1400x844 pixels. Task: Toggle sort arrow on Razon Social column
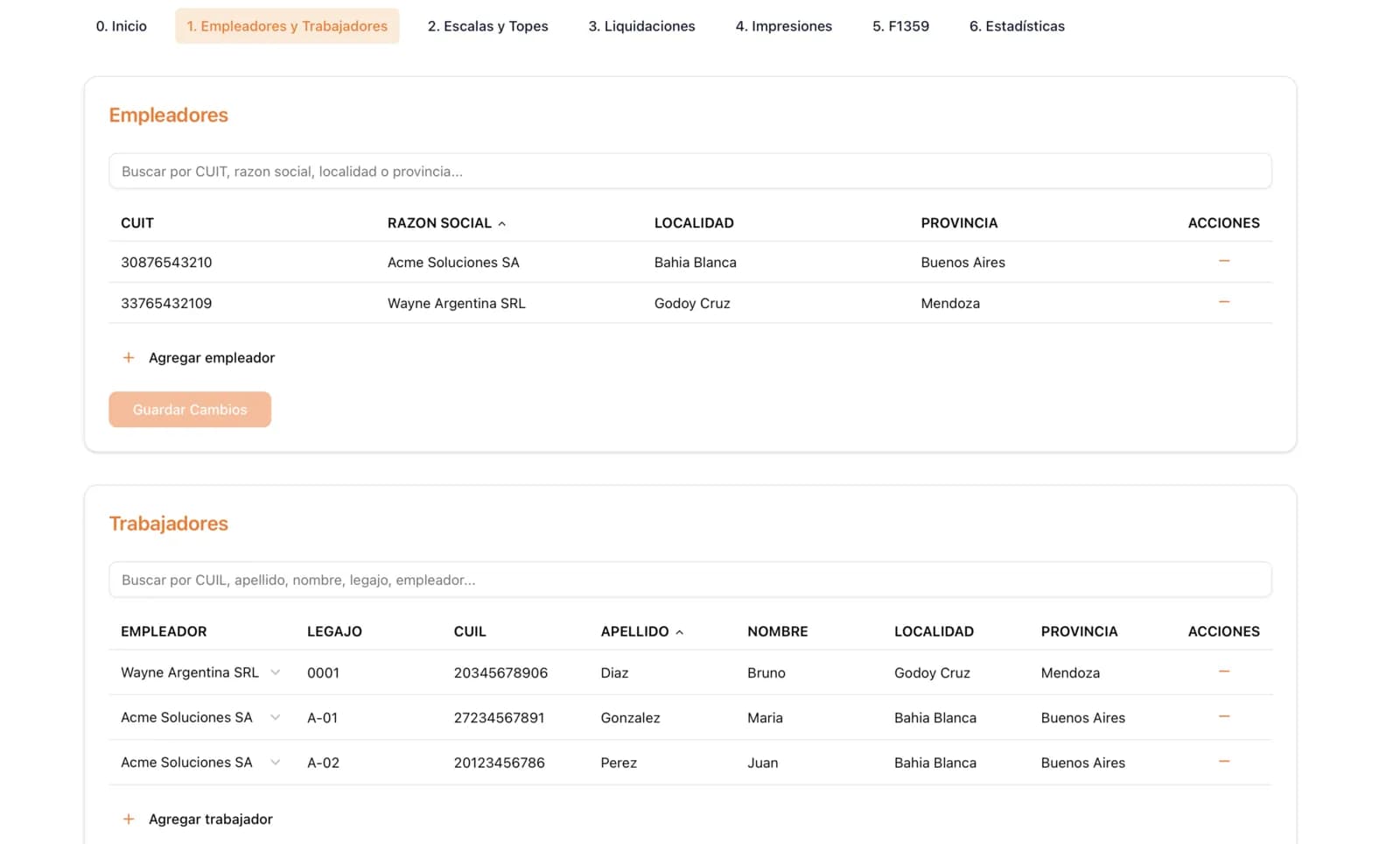(502, 224)
